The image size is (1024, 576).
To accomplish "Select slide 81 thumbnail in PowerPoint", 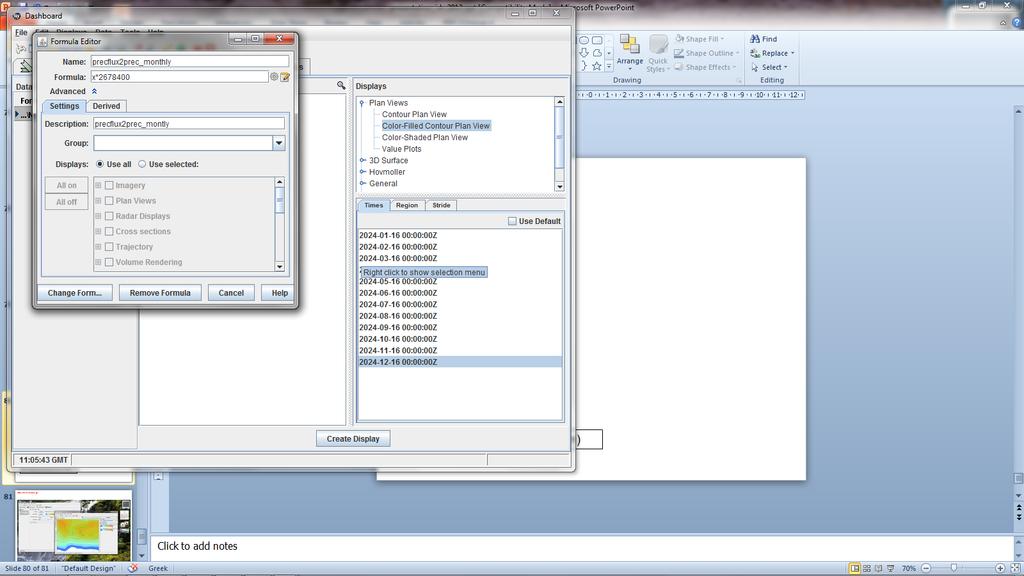I will tap(73, 527).
